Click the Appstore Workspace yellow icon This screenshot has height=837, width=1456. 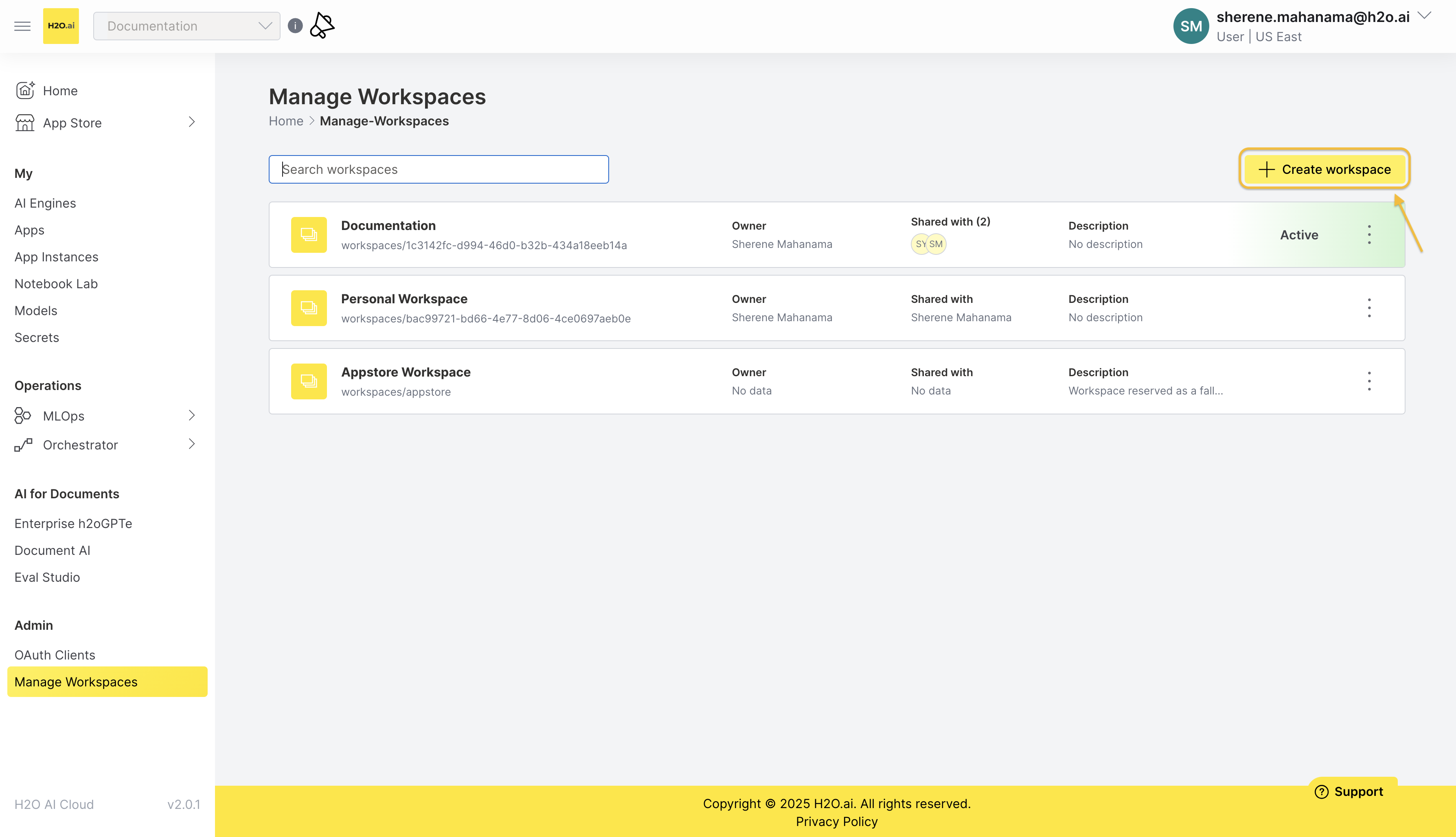[x=309, y=381]
